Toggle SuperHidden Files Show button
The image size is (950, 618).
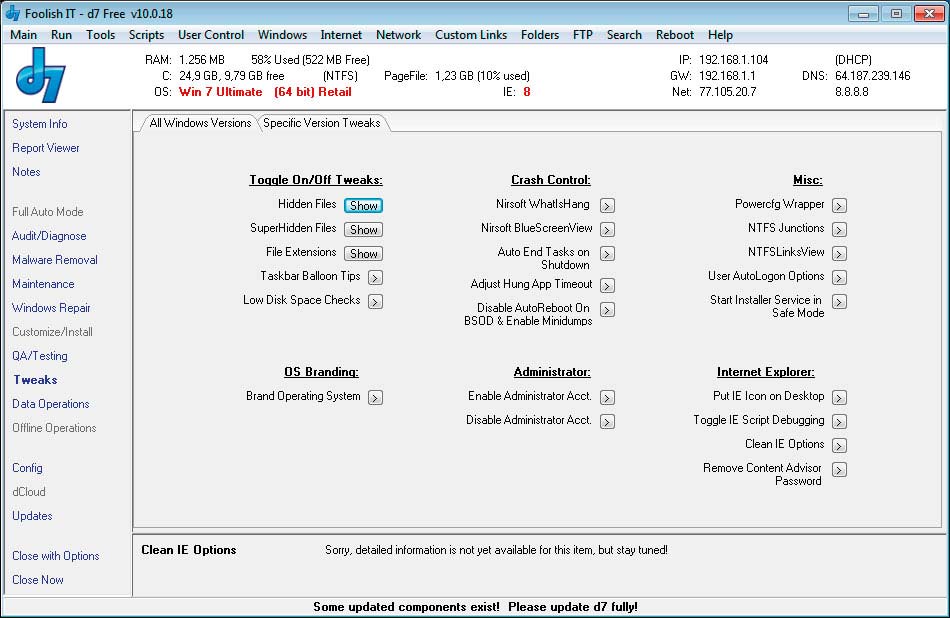364,230
